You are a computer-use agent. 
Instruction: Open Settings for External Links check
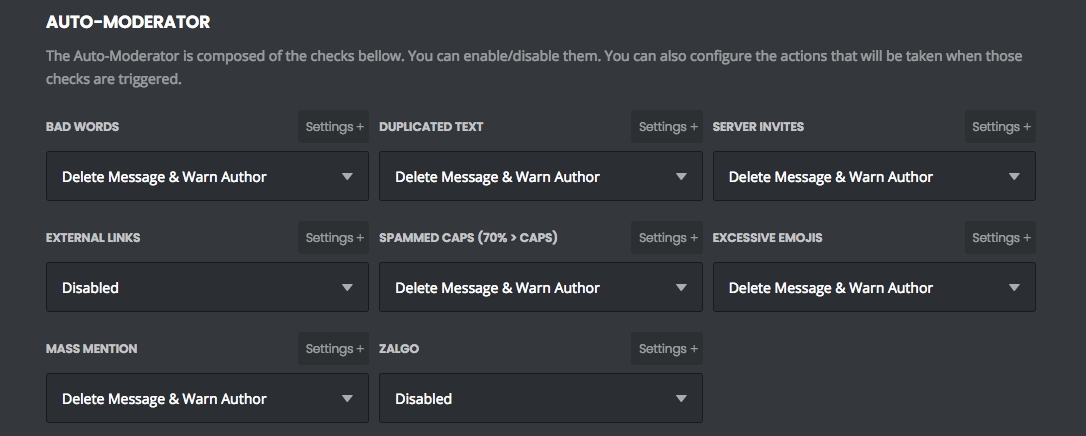point(333,237)
